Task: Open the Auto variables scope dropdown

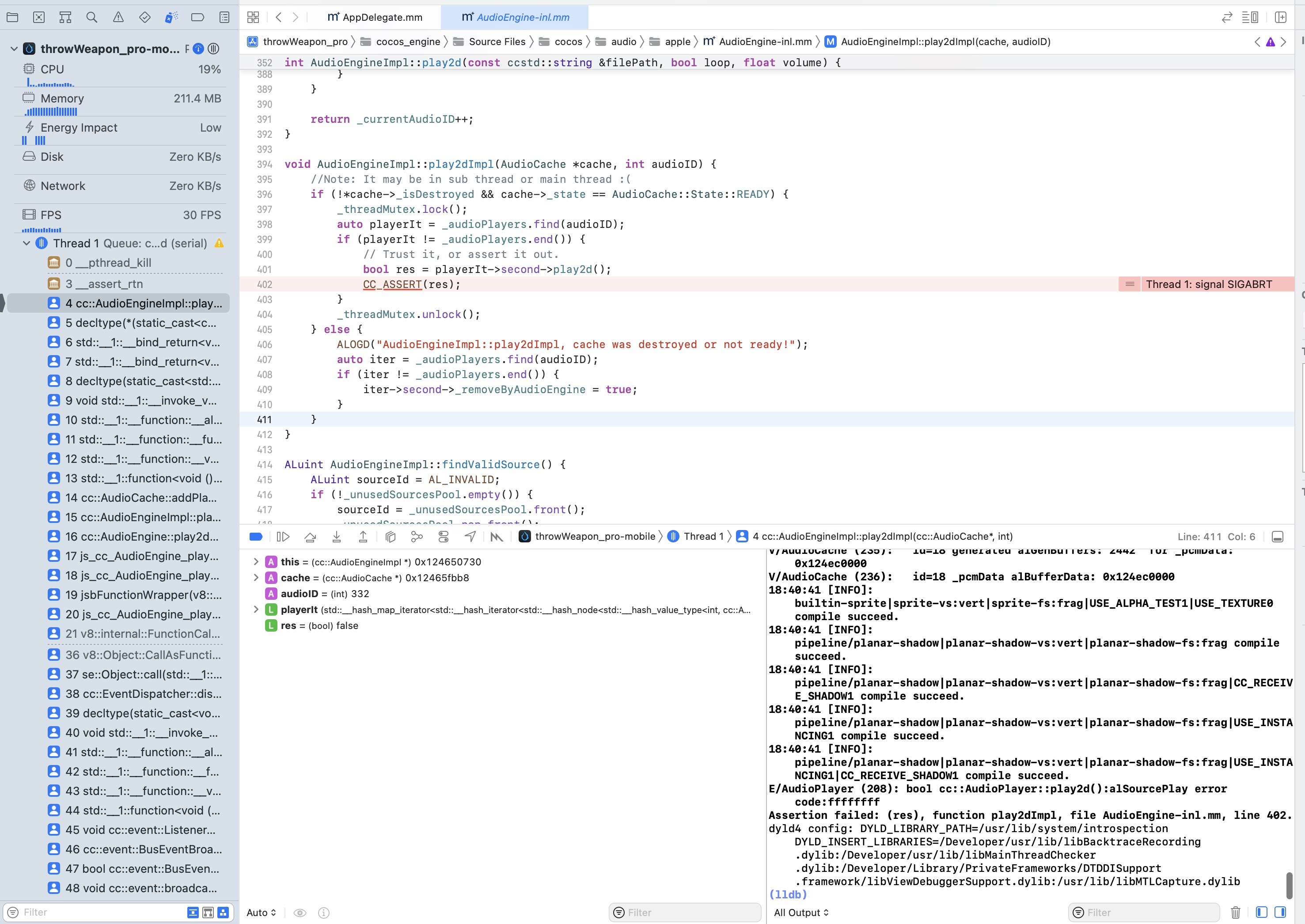Action: (x=261, y=913)
